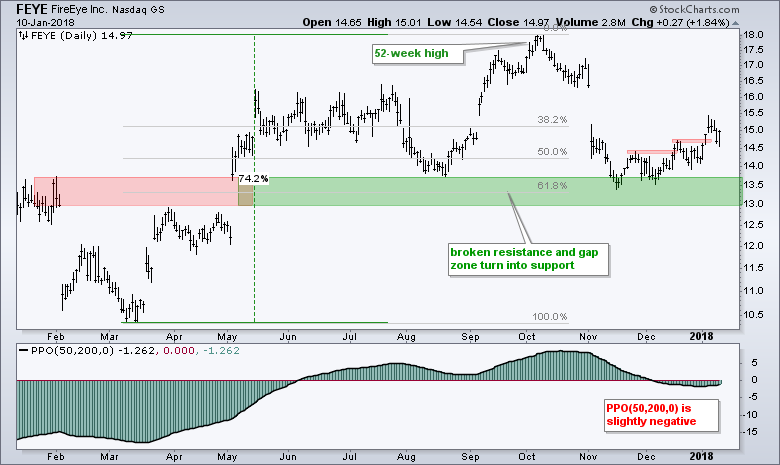The height and width of the screenshot is (465, 780).
Task: Click the green support zone rectangle
Action: point(497,191)
